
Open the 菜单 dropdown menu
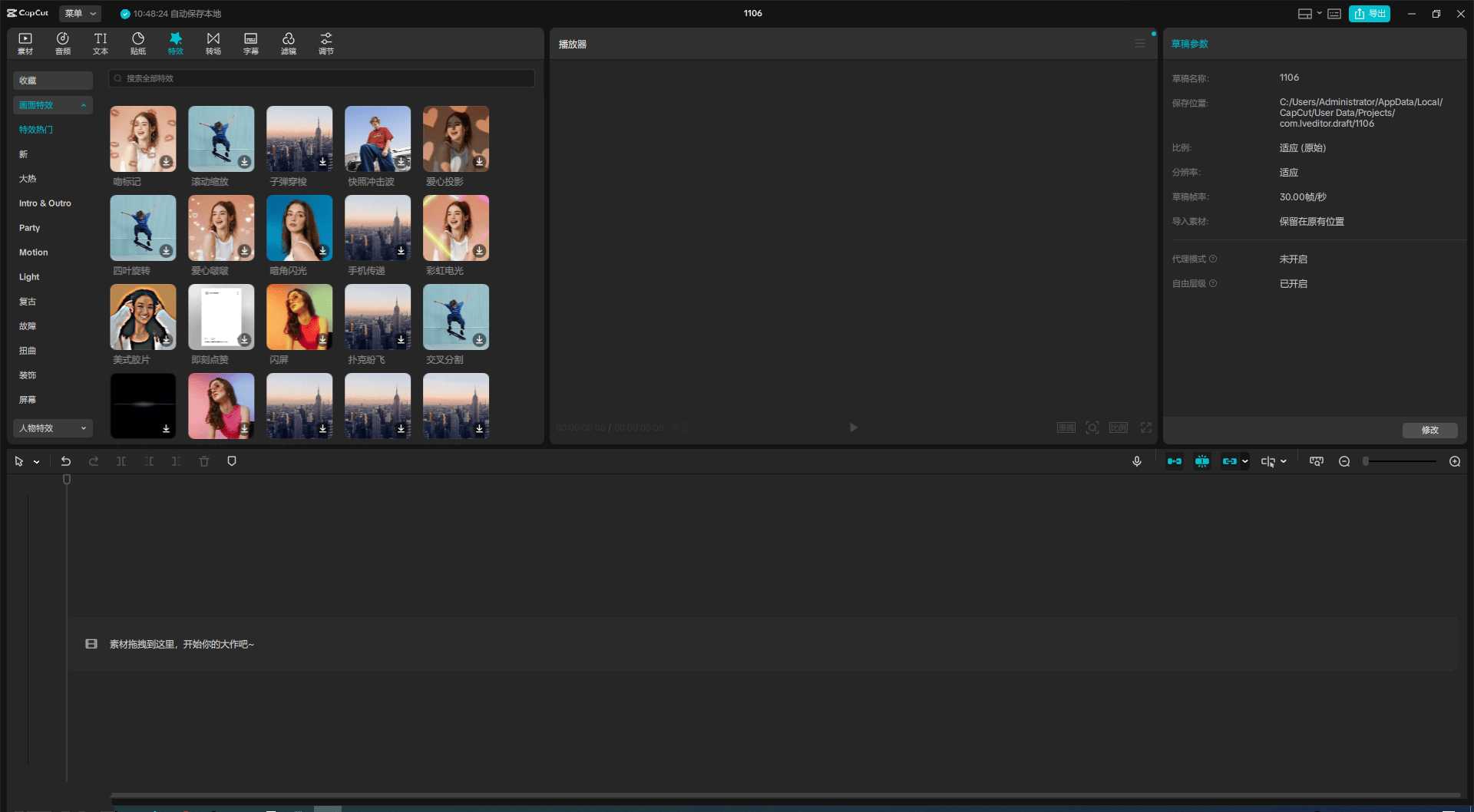point(80,14)
